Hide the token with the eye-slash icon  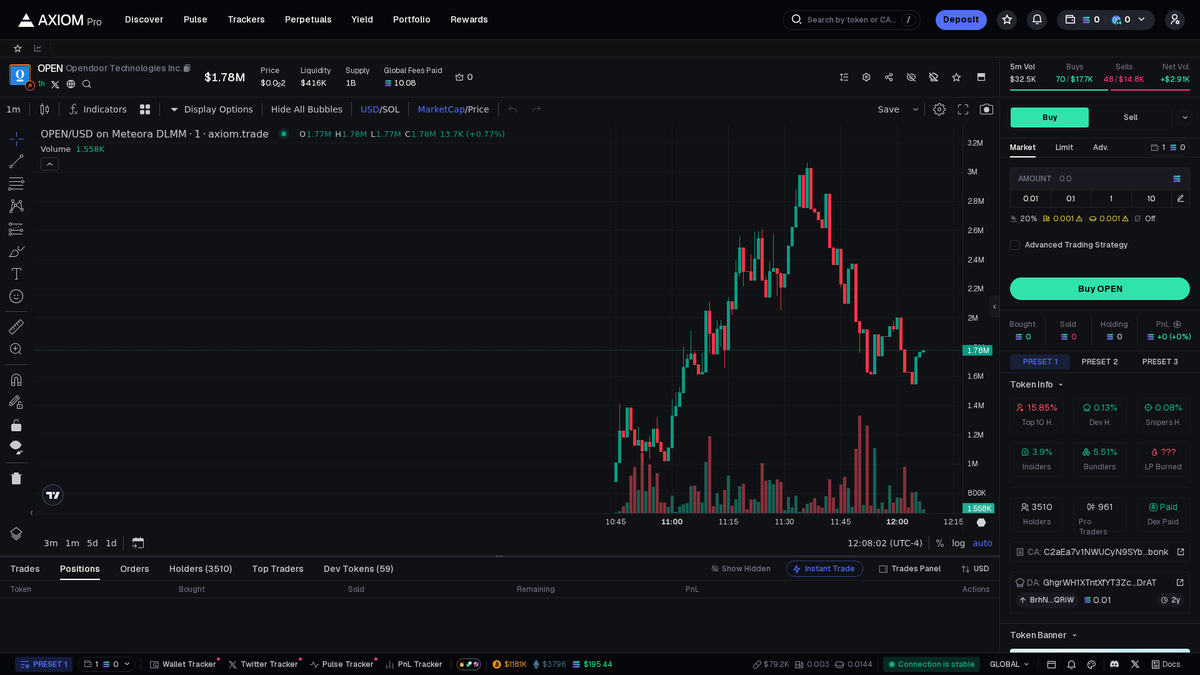click(x=911, y=77)
